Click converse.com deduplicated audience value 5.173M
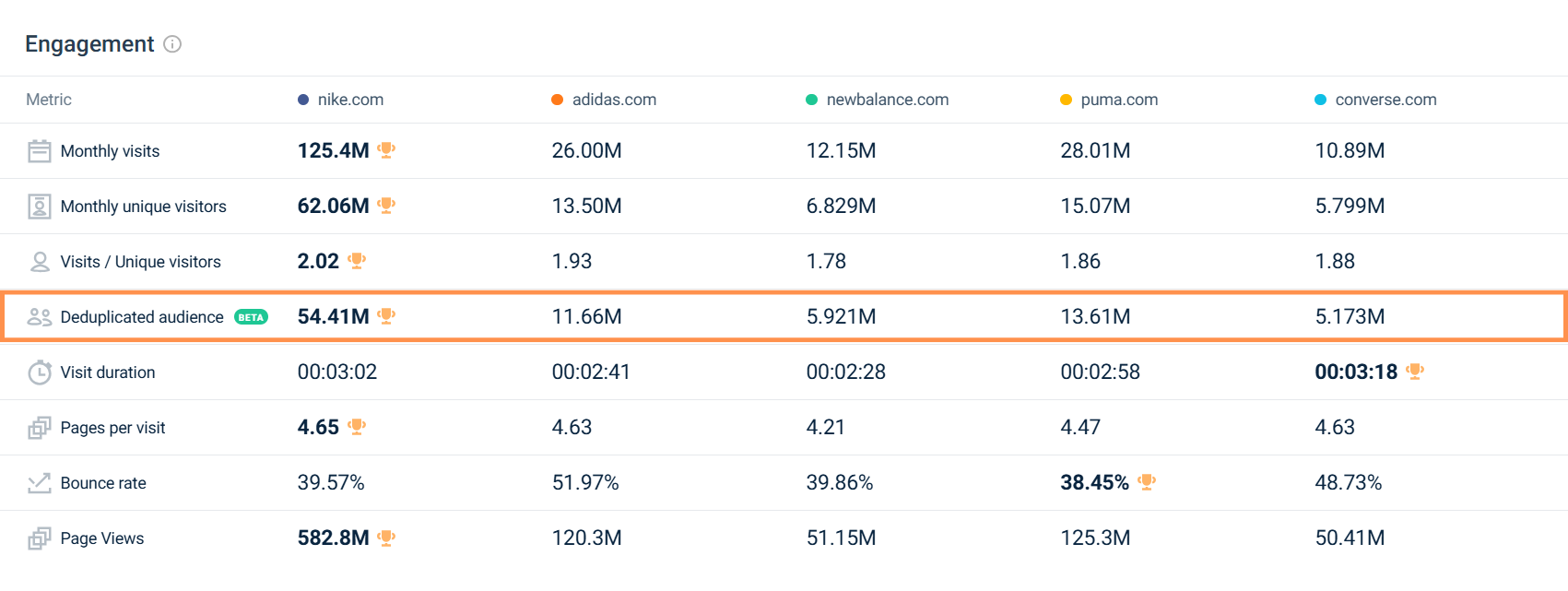Screen dimensions: 1568x591 [x=1350, y=316]
